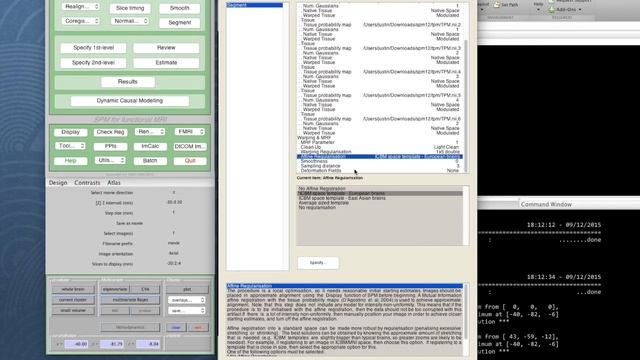This screenshot has width=640, height=360.
Task: Click the batch tree vertical scrollbar
Action: coord(466,88)
